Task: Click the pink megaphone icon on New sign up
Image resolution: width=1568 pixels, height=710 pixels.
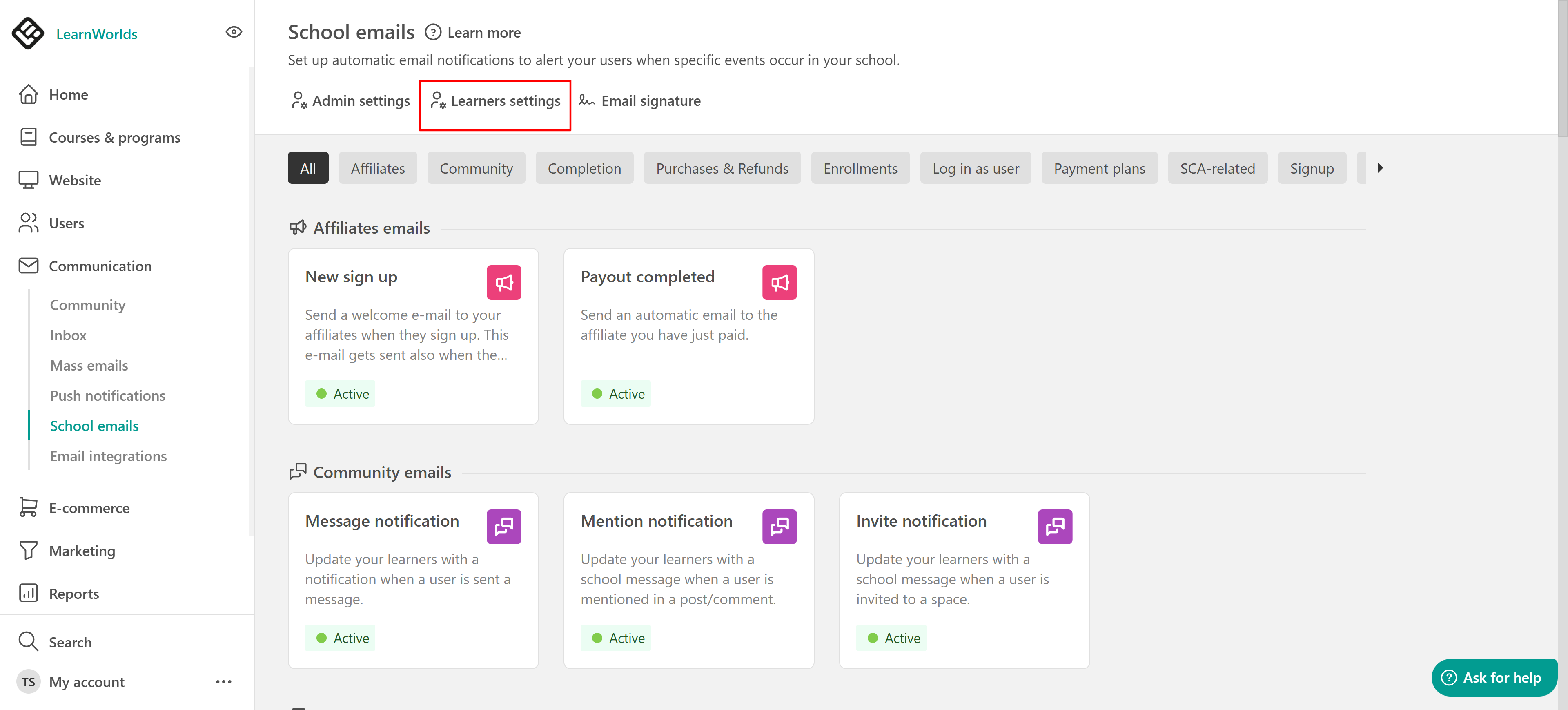Action: pos(503,283)
